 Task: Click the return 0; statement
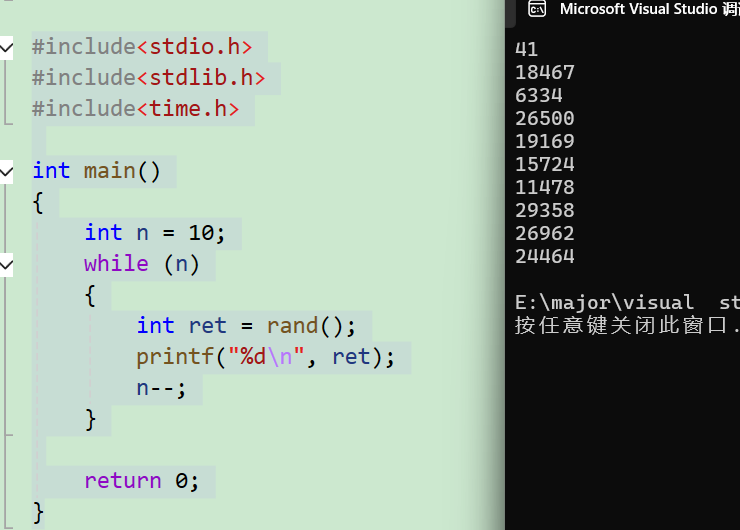point(142,481)
